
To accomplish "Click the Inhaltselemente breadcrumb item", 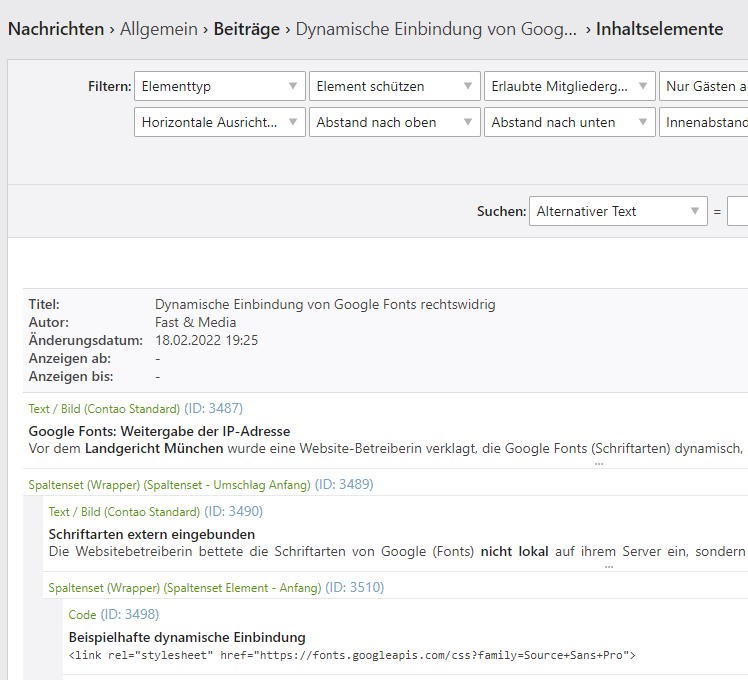I will pos(659,29).
